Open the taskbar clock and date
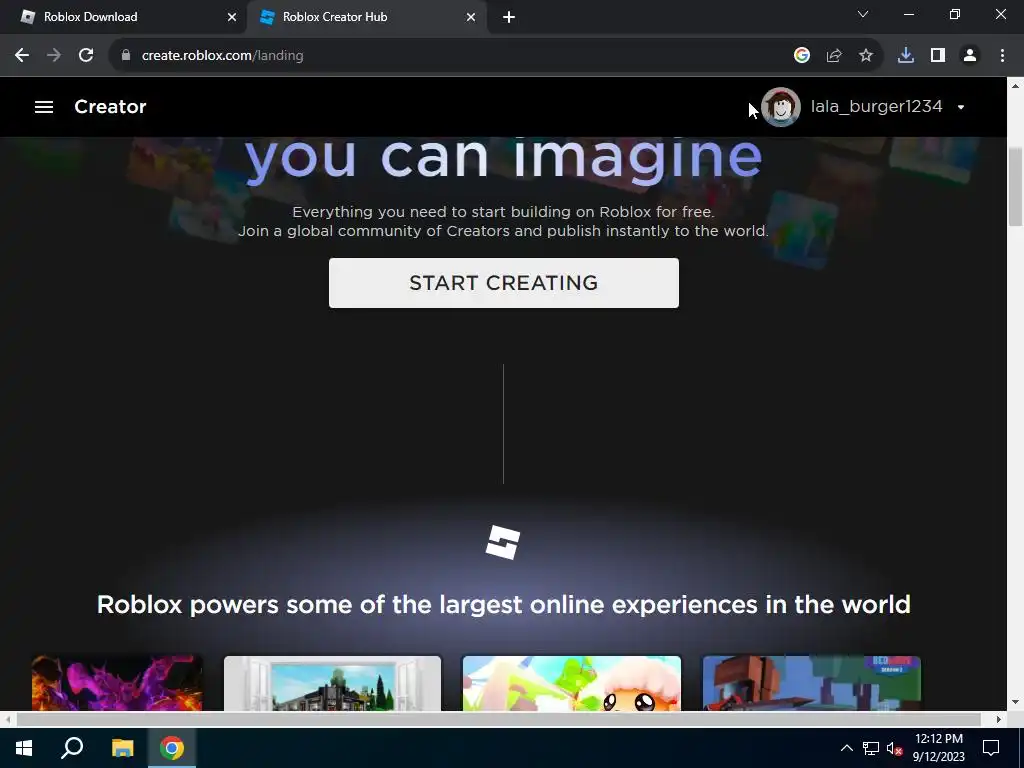 click(938, 748)
